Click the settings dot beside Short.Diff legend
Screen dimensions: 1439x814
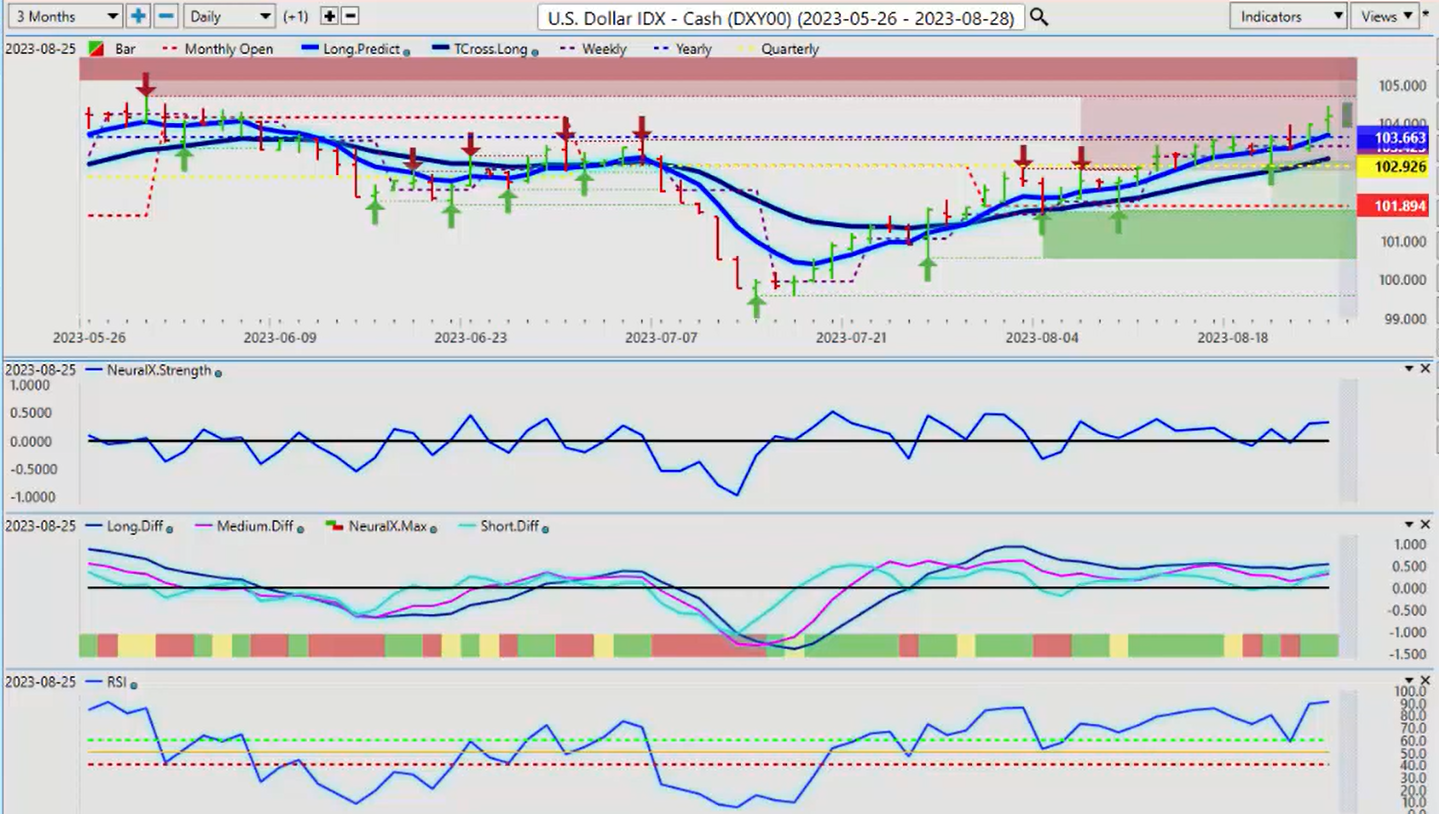545,528
